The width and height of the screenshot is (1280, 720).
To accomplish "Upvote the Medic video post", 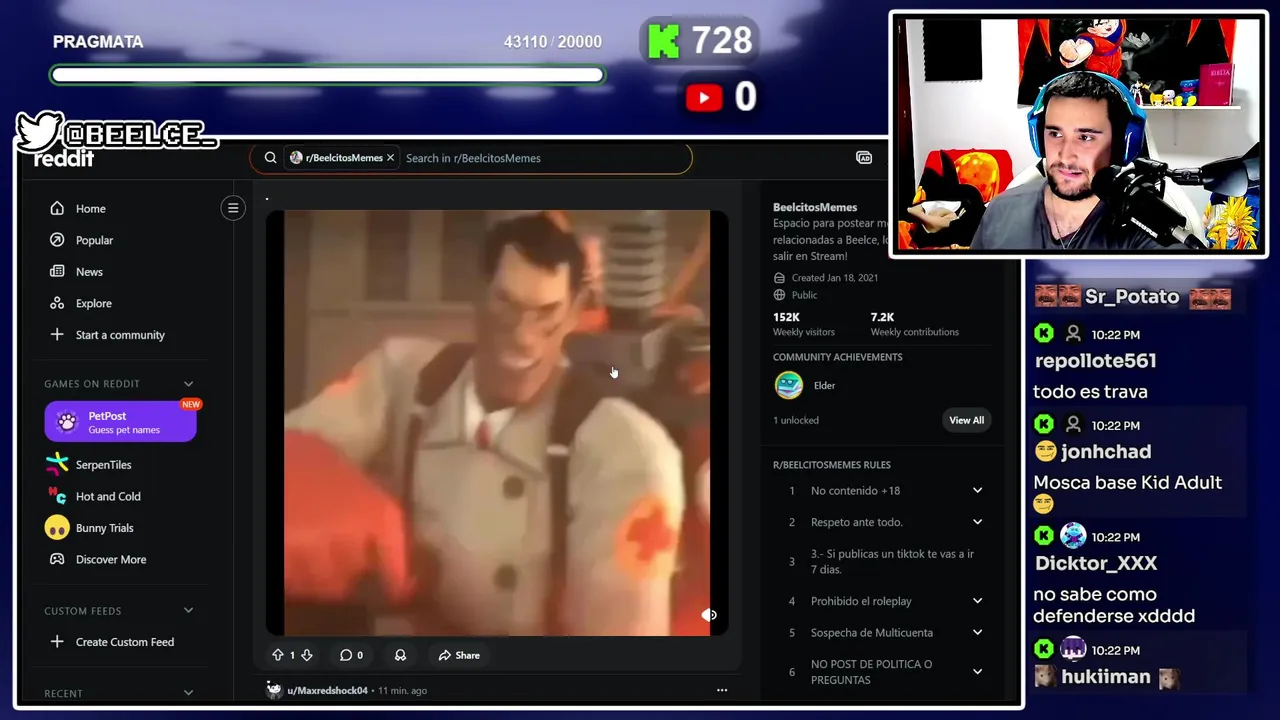I will pos(278,655).
